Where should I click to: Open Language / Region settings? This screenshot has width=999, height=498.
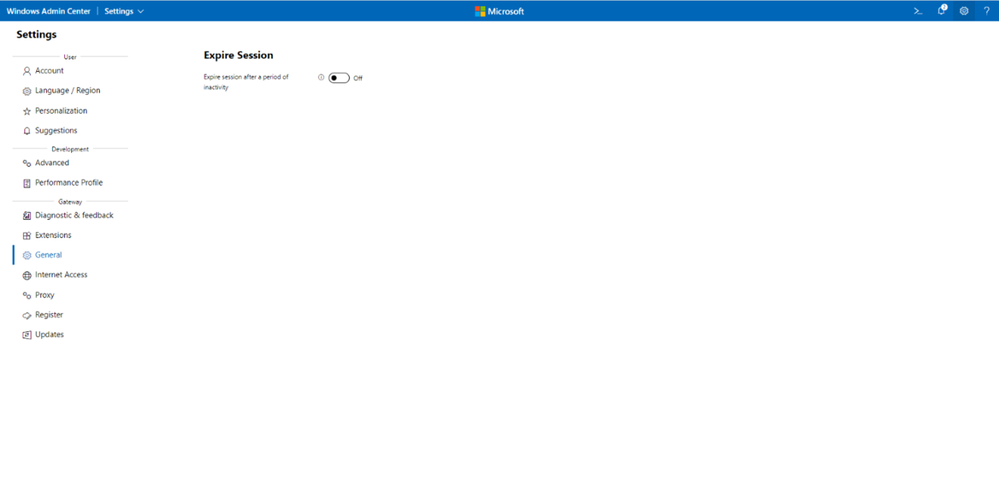70,90
